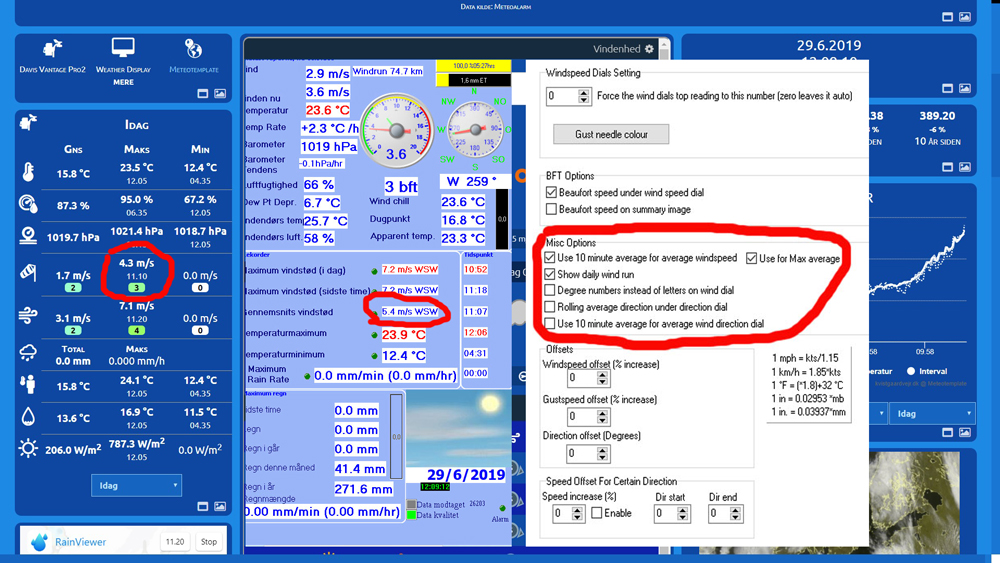Viewport: 1000px width, 563px height.
Task: Open Weather Display monitor icon
Action: pyautogui.click(x=123, y=48)
